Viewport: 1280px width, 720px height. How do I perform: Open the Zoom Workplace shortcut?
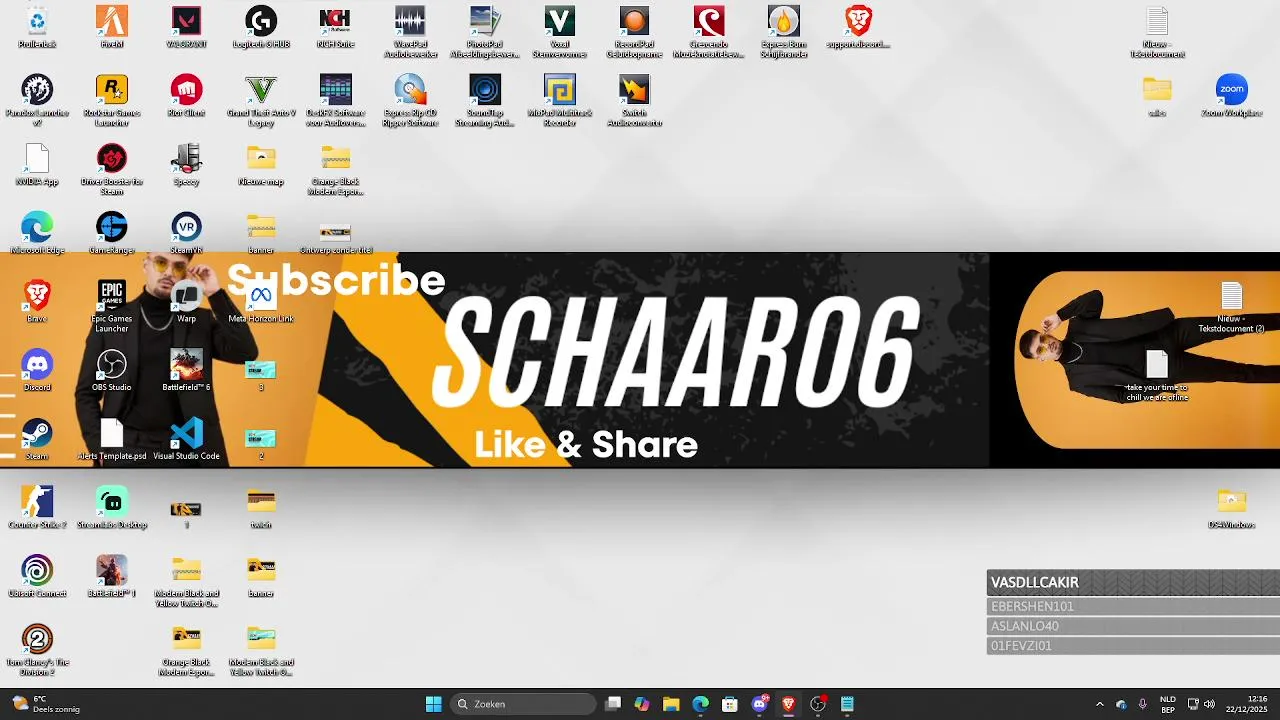(1232, 95)
